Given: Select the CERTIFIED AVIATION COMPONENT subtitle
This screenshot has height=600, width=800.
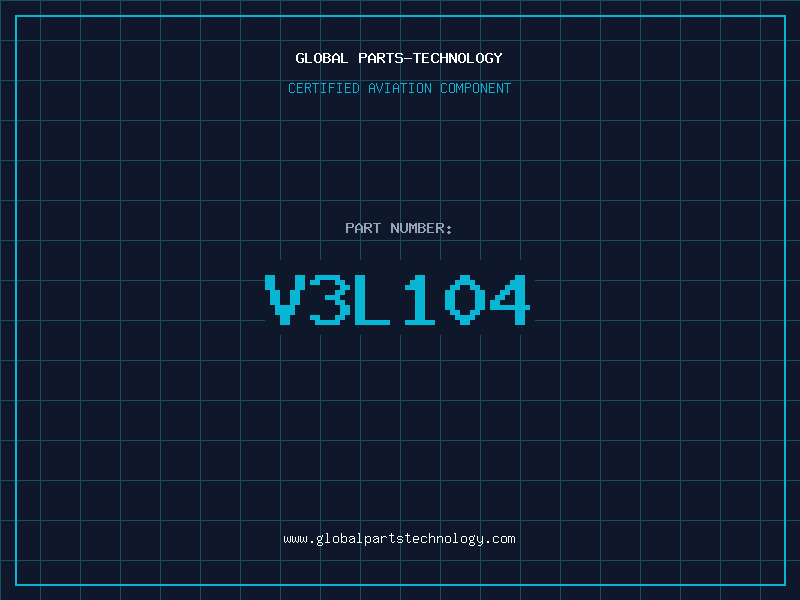Looking at the screenshot, I should [399, 88].
